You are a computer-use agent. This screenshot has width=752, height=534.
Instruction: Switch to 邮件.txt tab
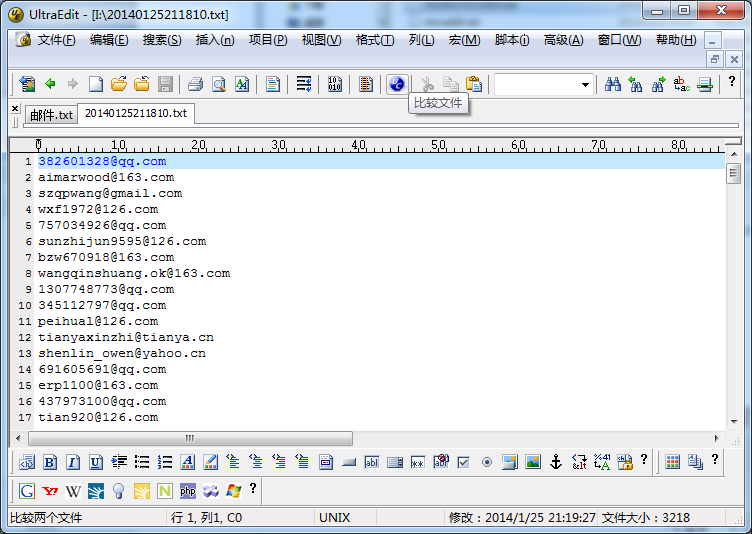[x=50, y=115]
